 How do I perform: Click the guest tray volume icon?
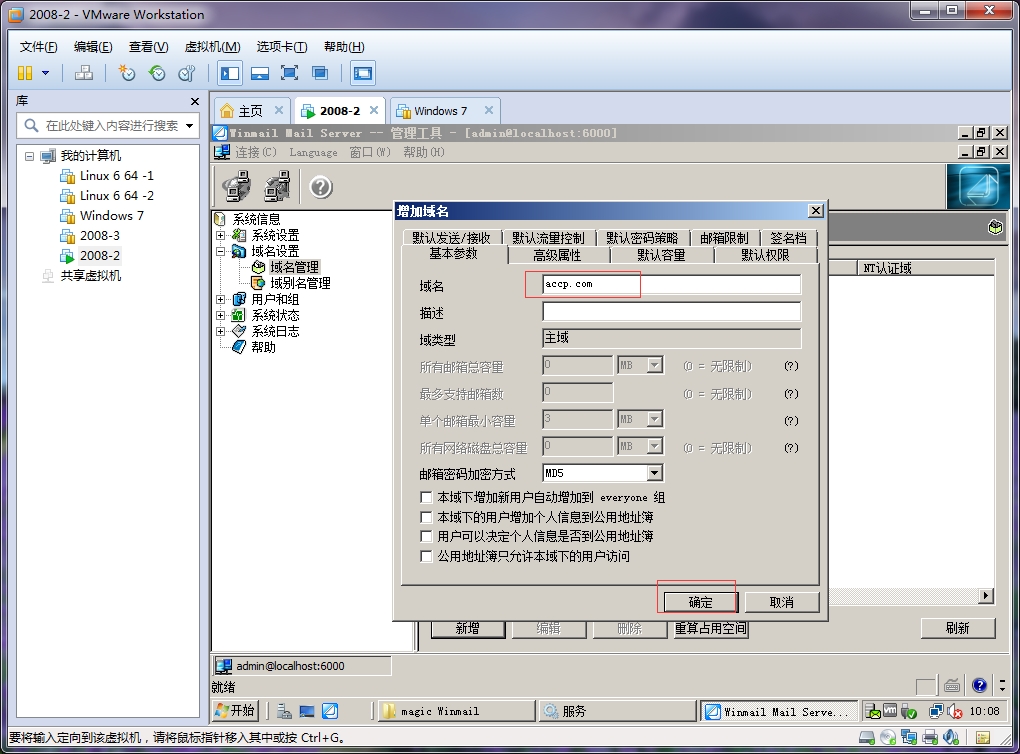tap(955, 712)
